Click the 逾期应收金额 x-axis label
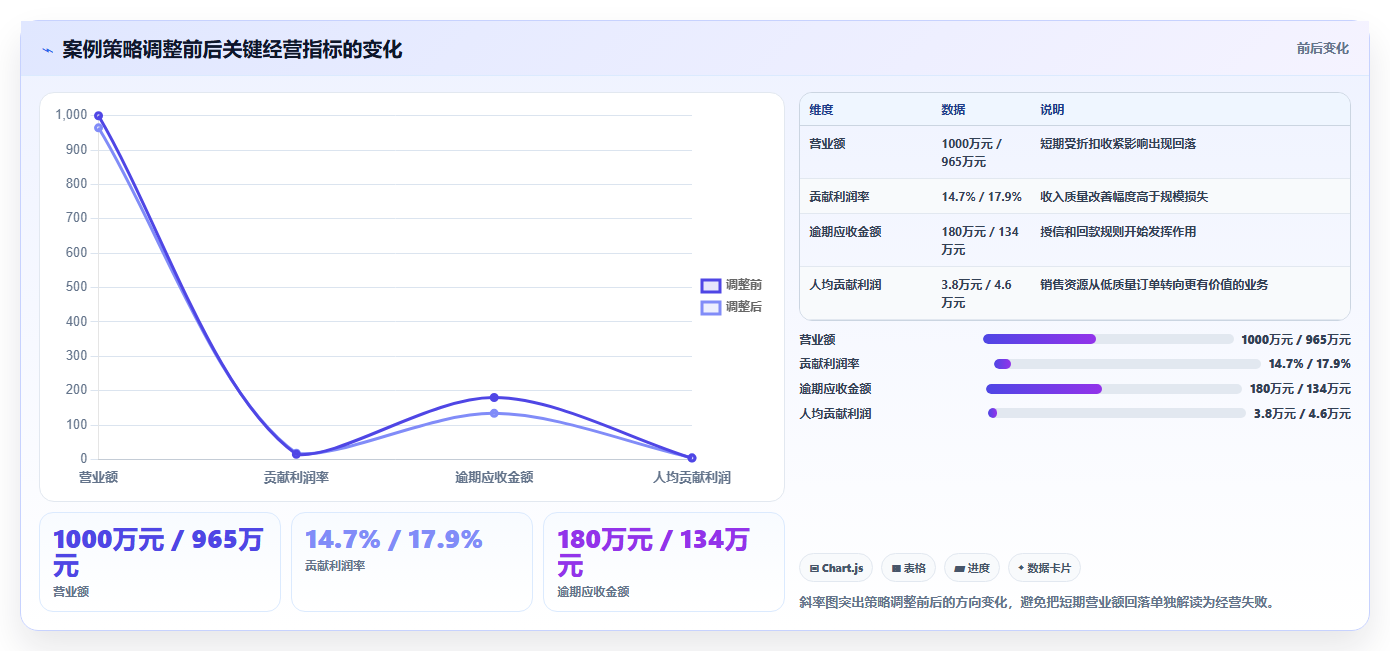 tap(494, 477)
